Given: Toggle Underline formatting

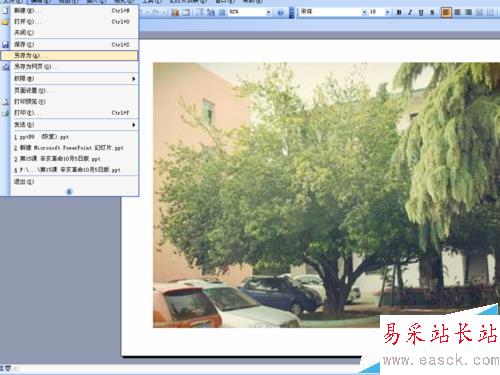Looking at the screenshot, I should point(421,12).
